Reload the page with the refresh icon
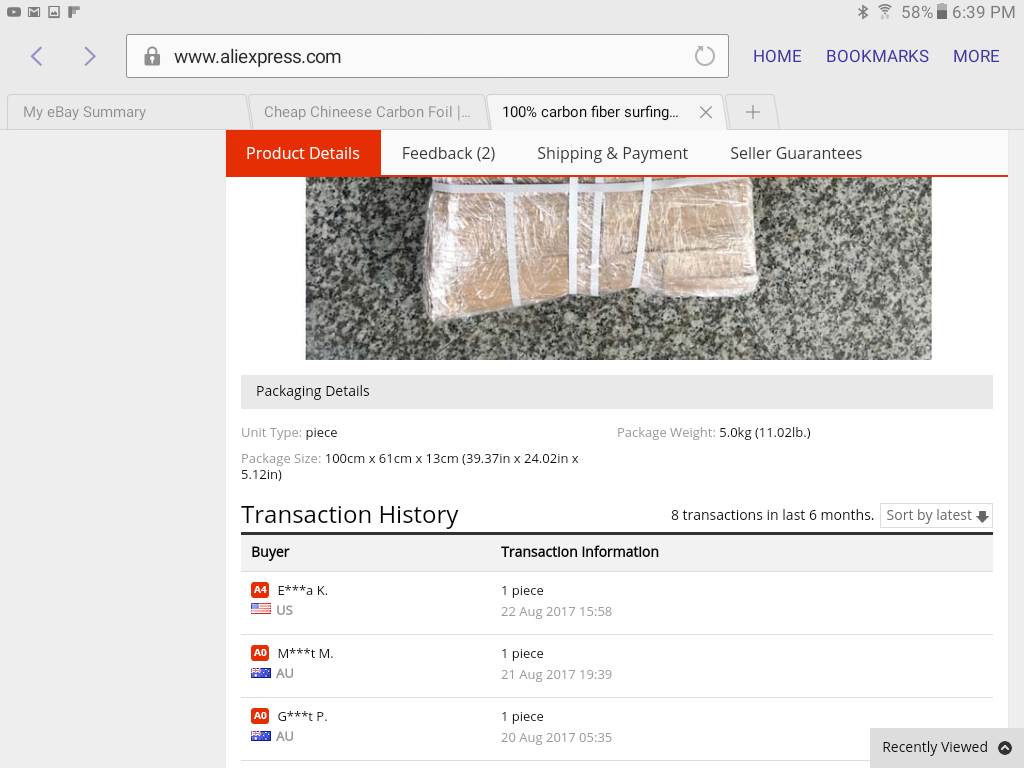Viewport: 1024px width, 768px height. [705, 56]
